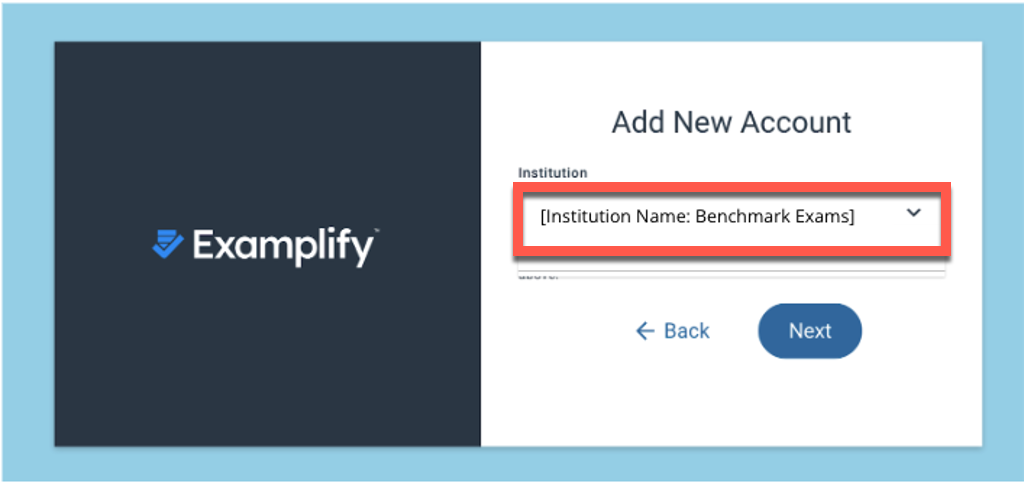Click the Institution field label
The image size is (1024, 484).
[x=552, y=173]
